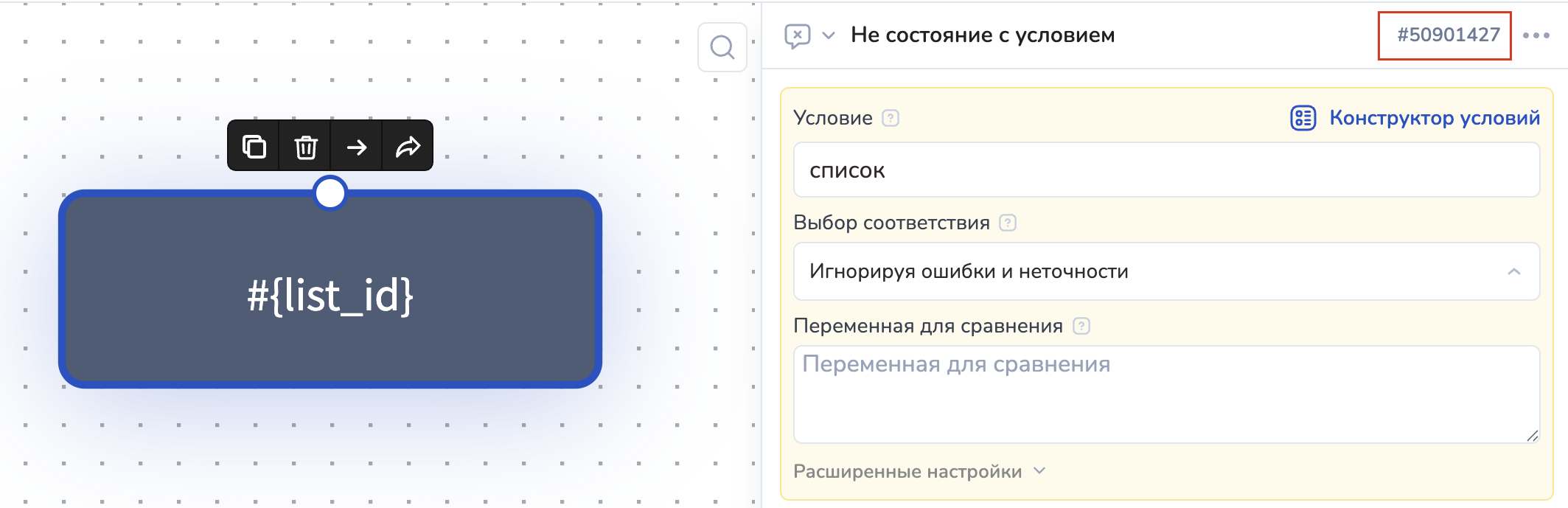The width and height of the screenshot is (1568, 508).
Task: Open the three dots options menu
Action: pos(1536,35)
